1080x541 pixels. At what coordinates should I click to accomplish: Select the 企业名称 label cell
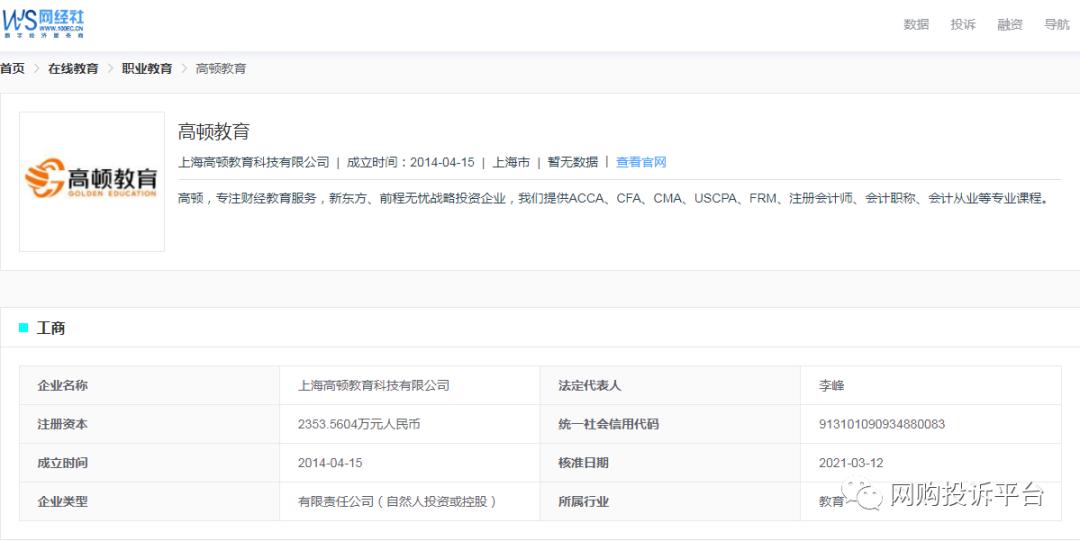tap(149, 385)
